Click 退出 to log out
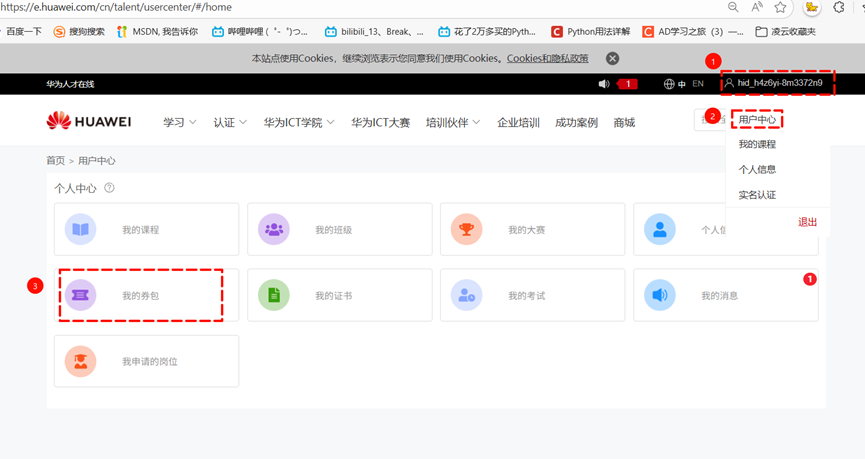The image size is (865, 459). [x=807, y=222]
